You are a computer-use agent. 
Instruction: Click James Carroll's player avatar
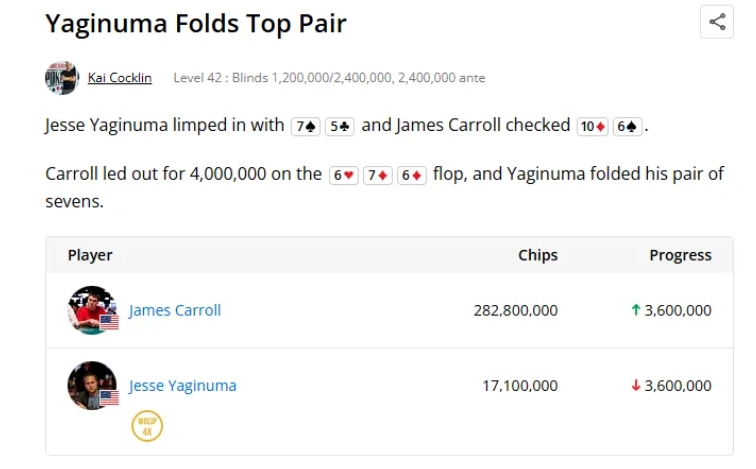[x=91, y=310]
